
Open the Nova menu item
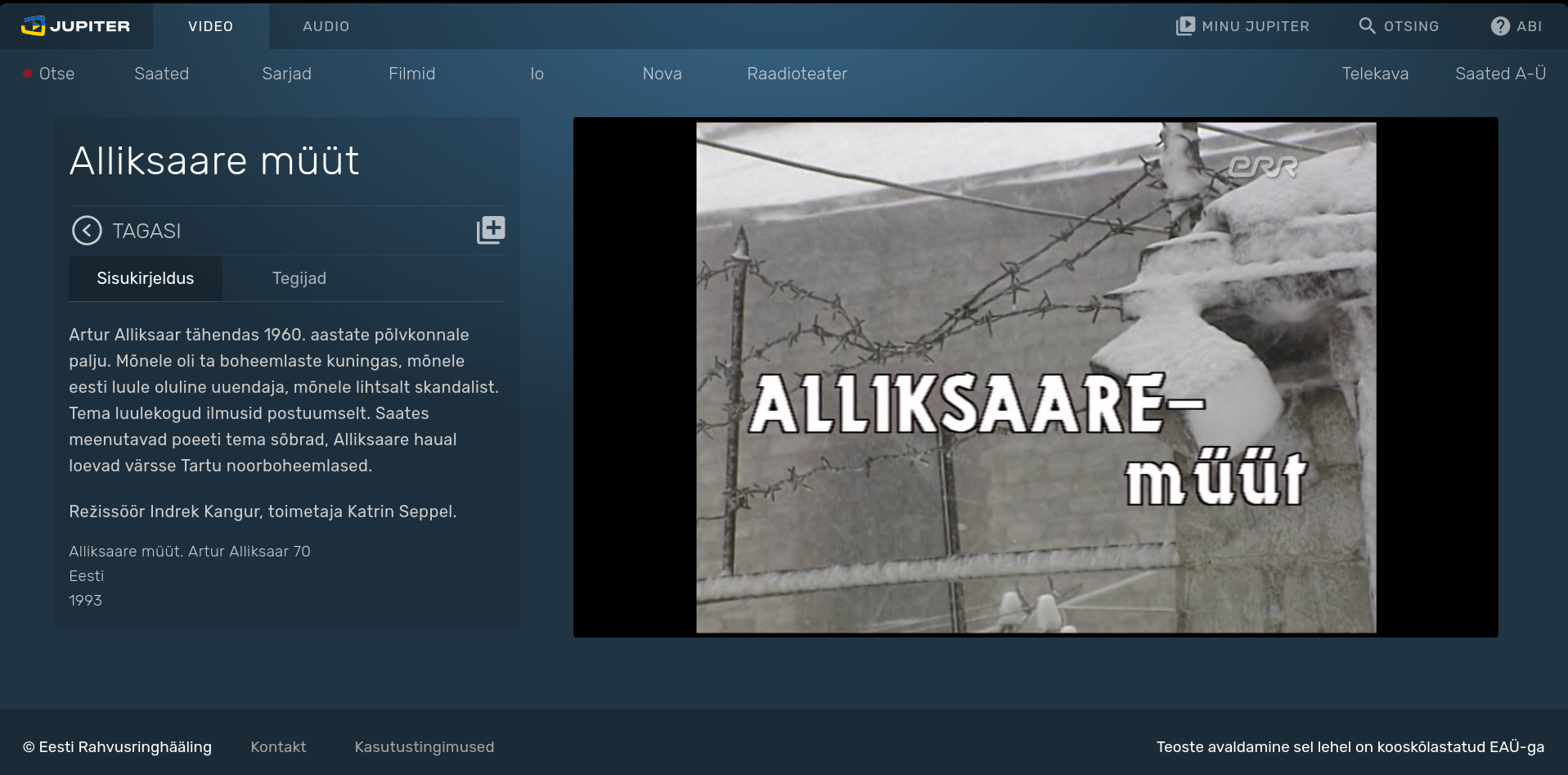click(x=663, y=74)
